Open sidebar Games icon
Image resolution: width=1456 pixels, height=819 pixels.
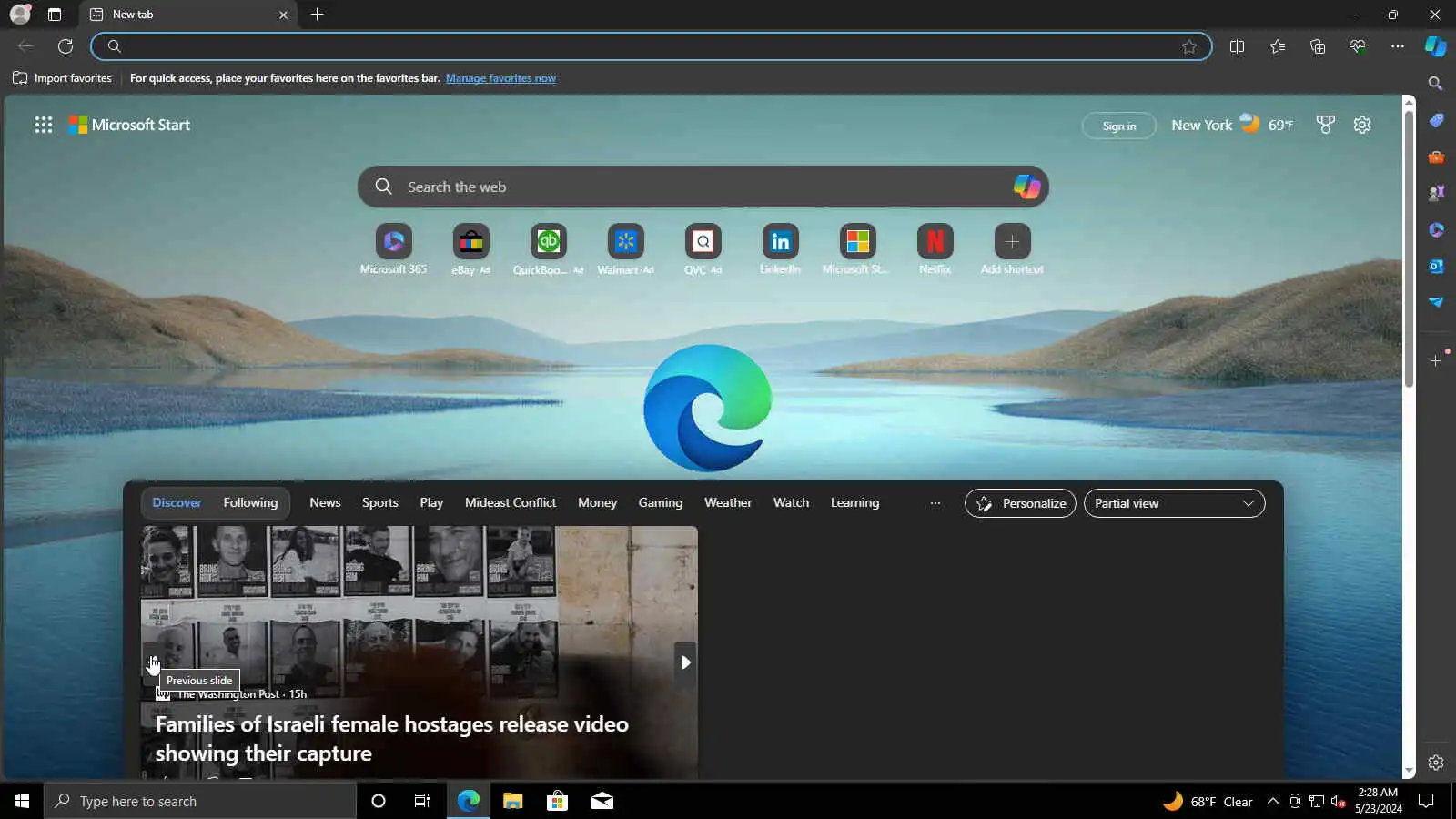(x=1436, y=193)
